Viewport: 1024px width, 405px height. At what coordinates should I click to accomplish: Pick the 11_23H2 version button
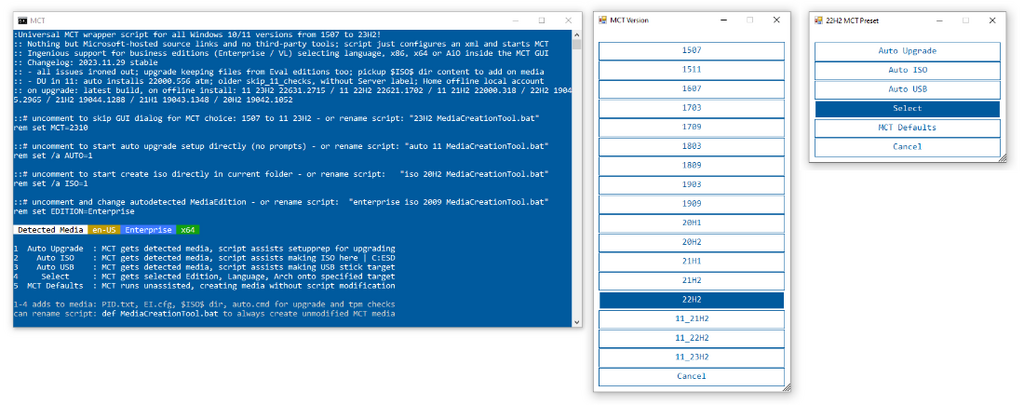(x=692, y=357)
